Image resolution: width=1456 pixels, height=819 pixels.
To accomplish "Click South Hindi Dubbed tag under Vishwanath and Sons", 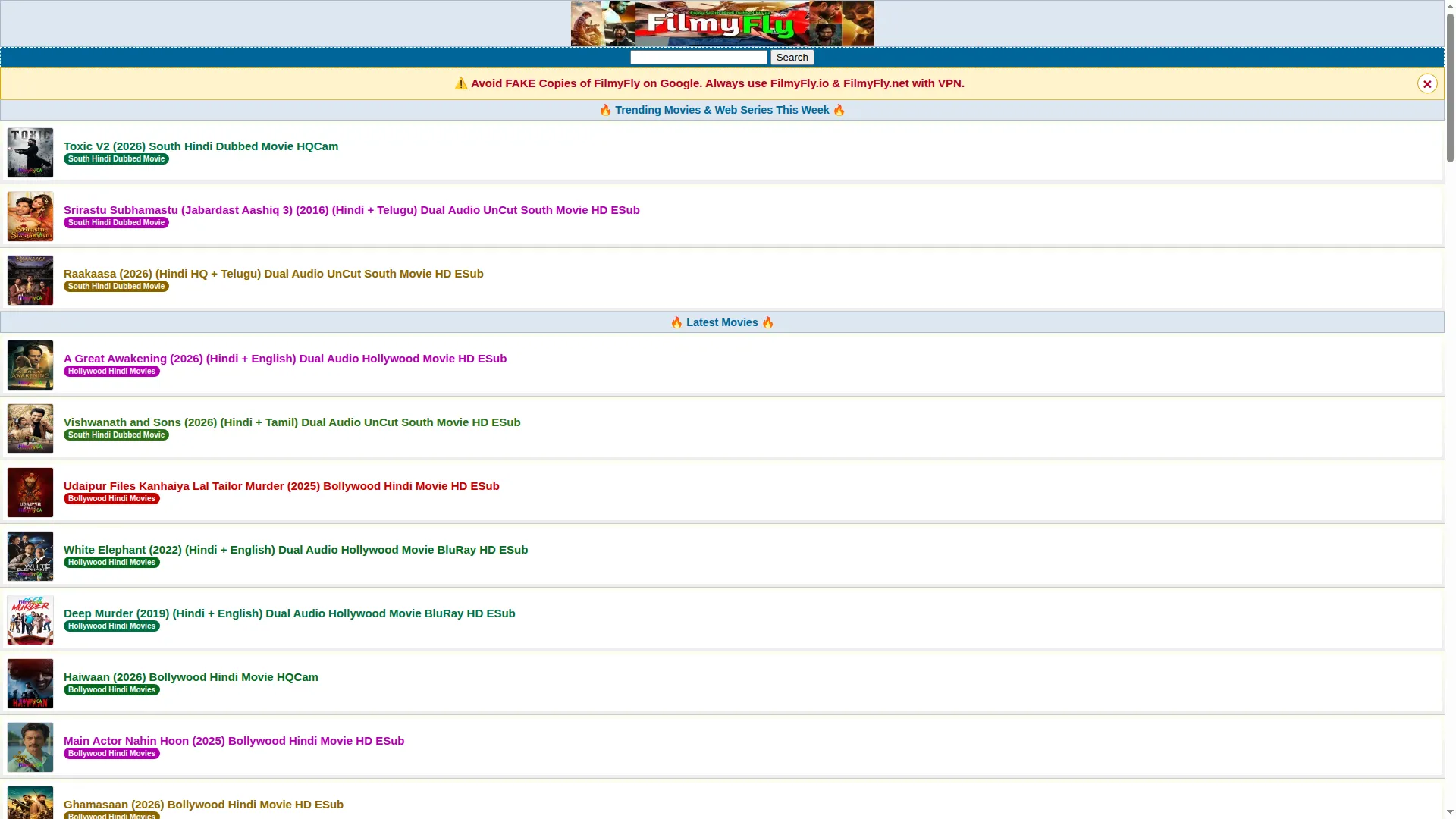I will point(116,435).
